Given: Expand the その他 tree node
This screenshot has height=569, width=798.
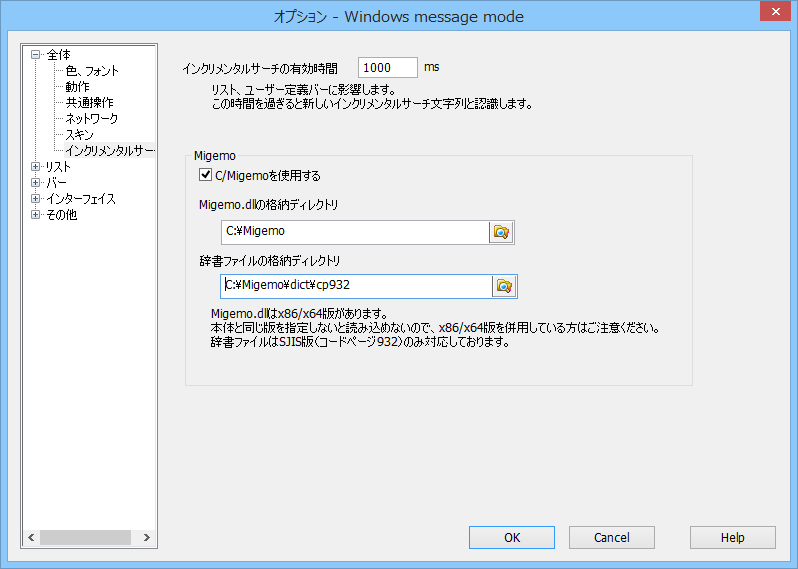Looking at the screenshot, I should coord(35,214).
